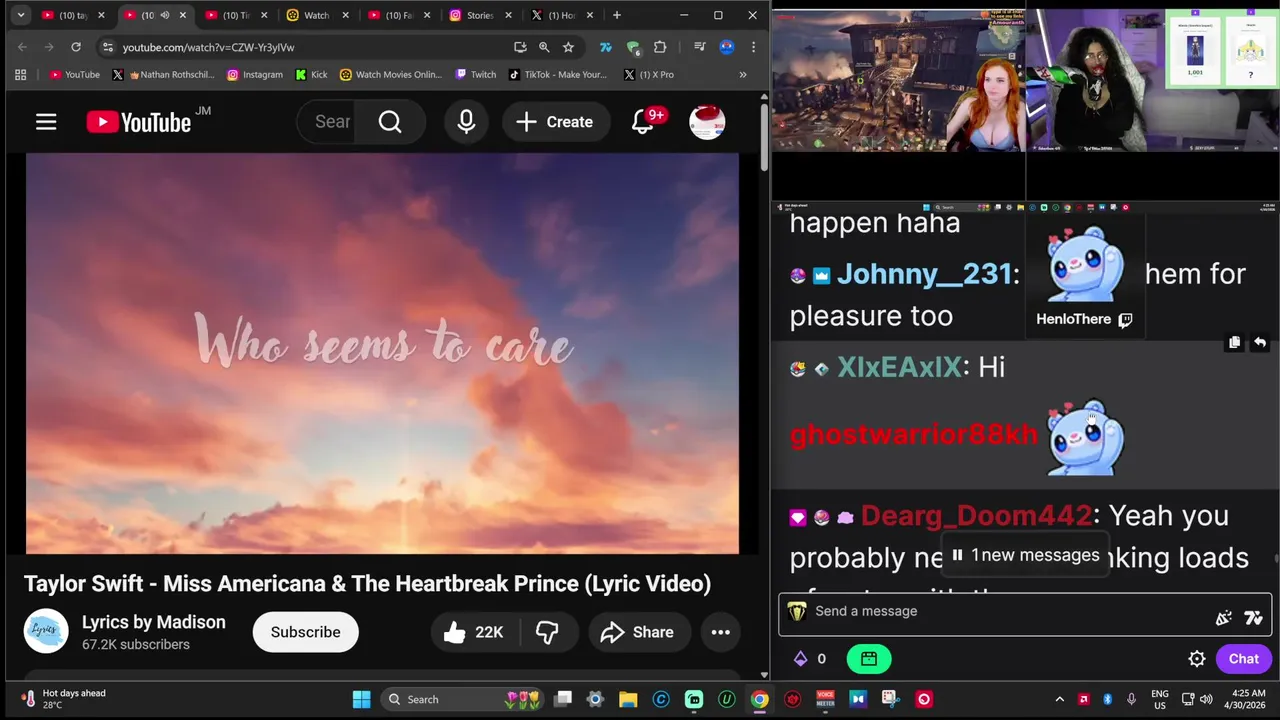Mute the playing YouTube tab speaker icon

pyautogui.click(x=165, y=15)
